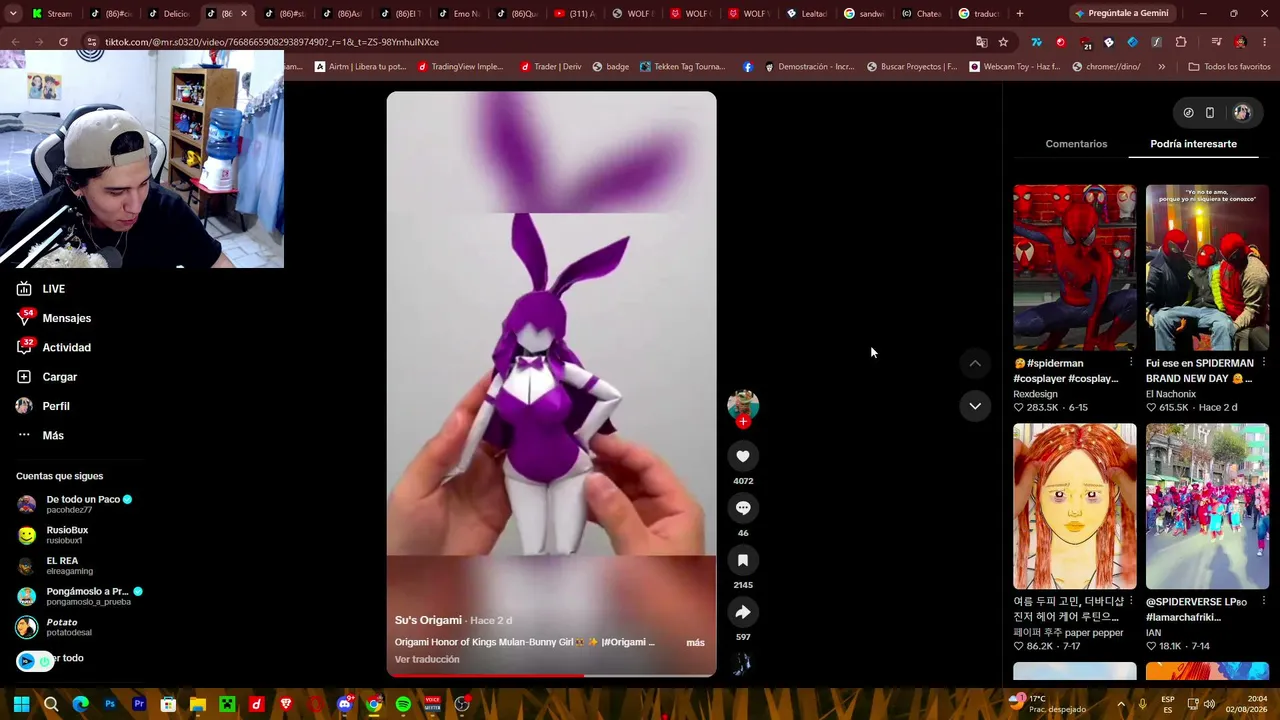Image resolution: width=1280 pixels, height=720 pixels.
Task: Open the TradingView Imple... bookmark
Action: [x=461, y=67]
